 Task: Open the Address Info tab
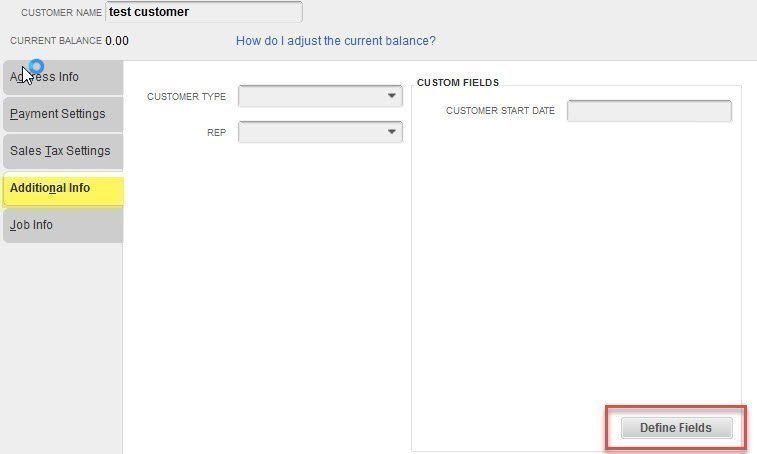tap(63, 77)
